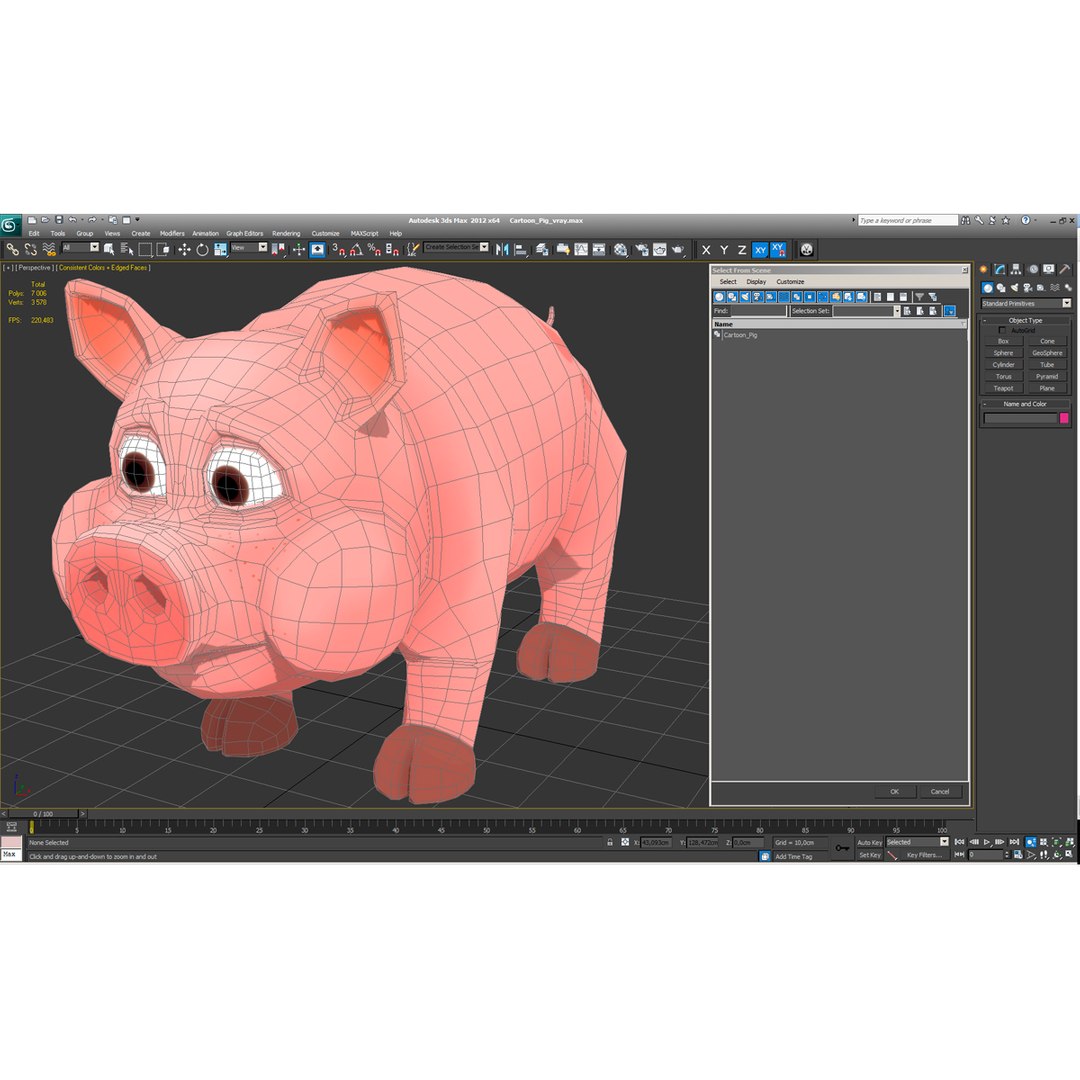Open the Rendering menu

click(286, 233)
